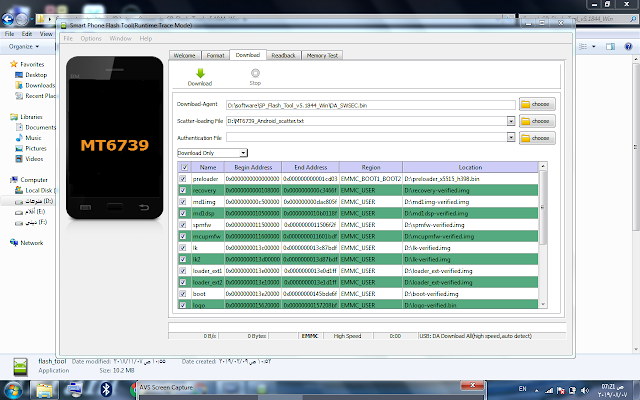Select Pictures under Libraries

tap(31, 149)
